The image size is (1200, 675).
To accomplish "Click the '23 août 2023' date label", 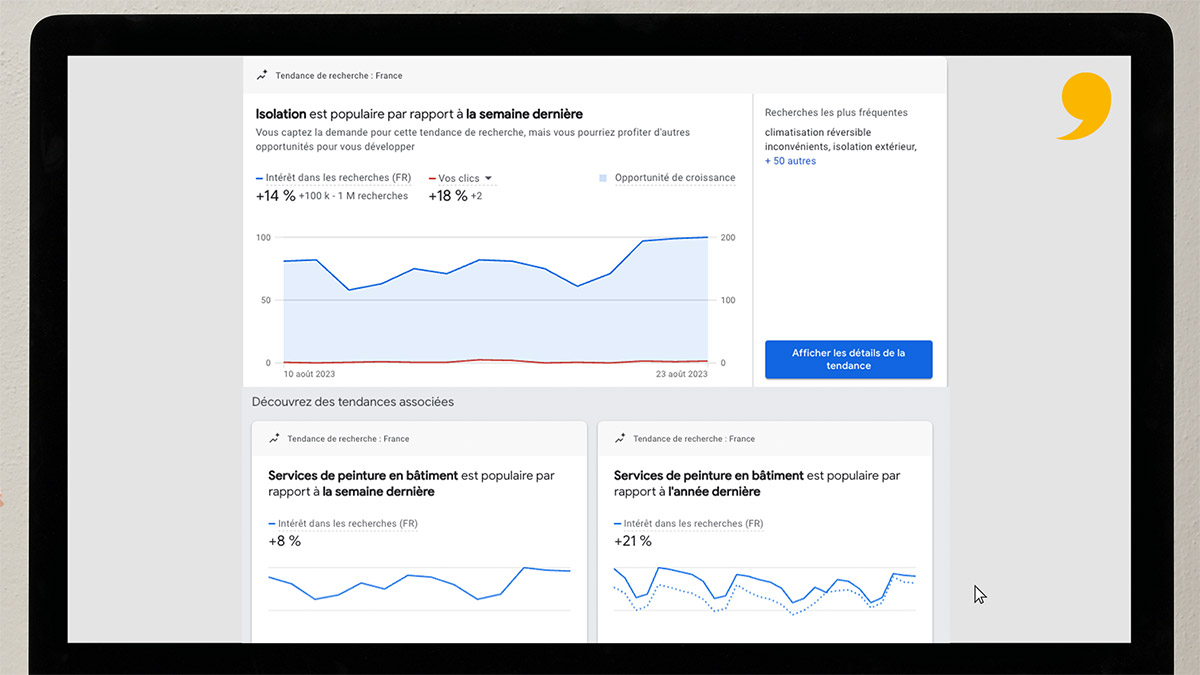I will tap(681, 374).
